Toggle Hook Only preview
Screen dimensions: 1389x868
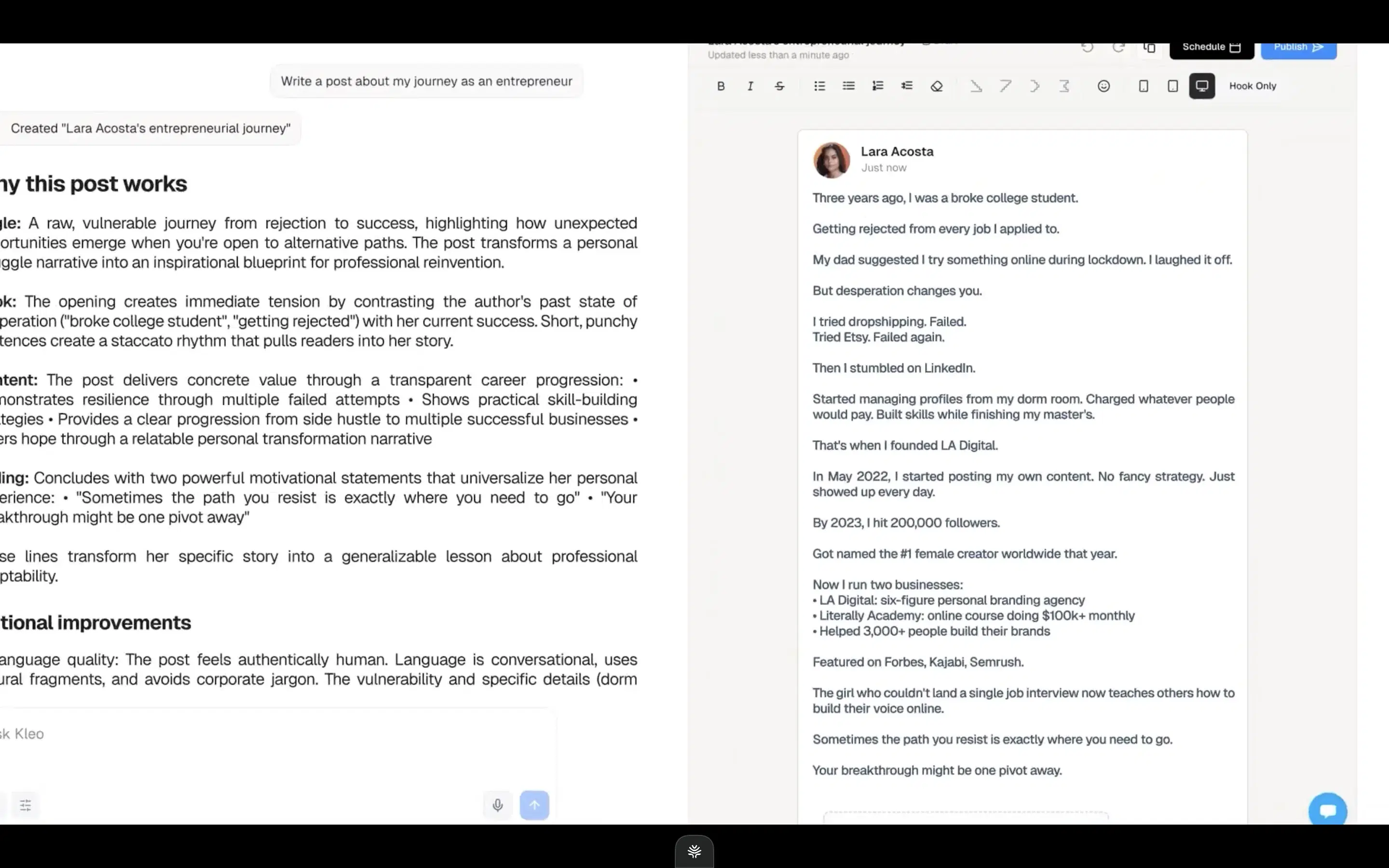coord(1253,86)
